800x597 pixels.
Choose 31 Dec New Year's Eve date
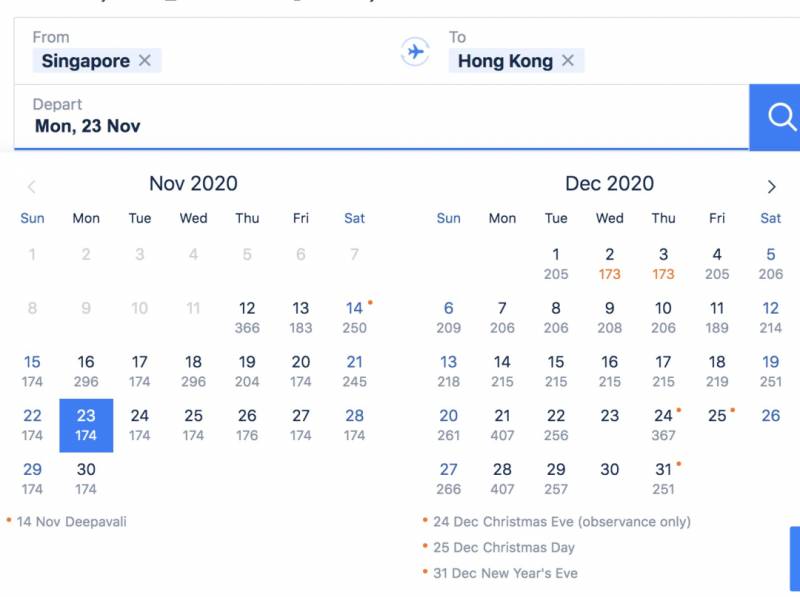[663, 478]
